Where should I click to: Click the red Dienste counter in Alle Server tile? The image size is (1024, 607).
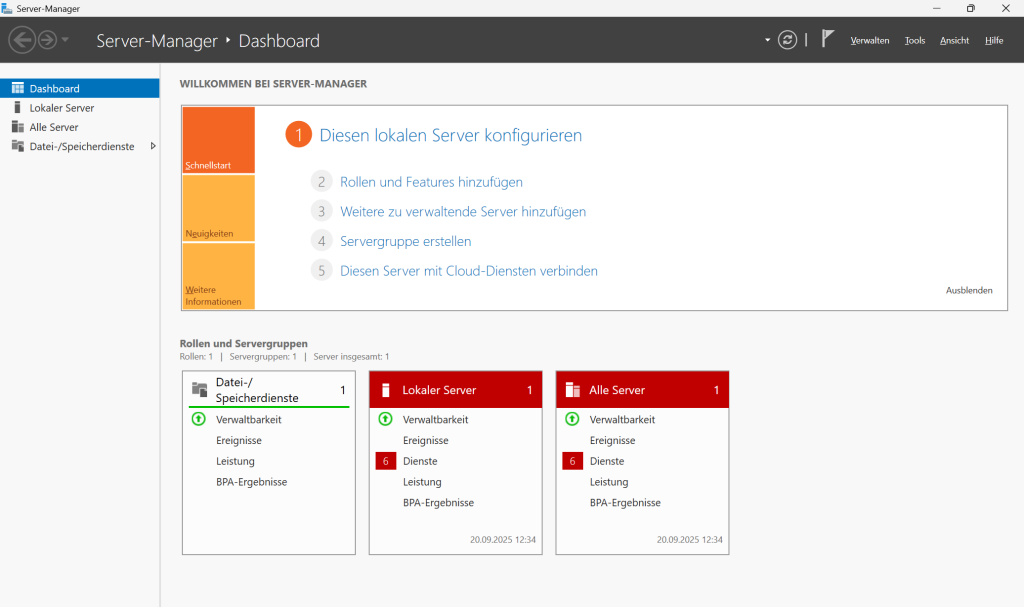pyautogui.click(x=572, y=461)
